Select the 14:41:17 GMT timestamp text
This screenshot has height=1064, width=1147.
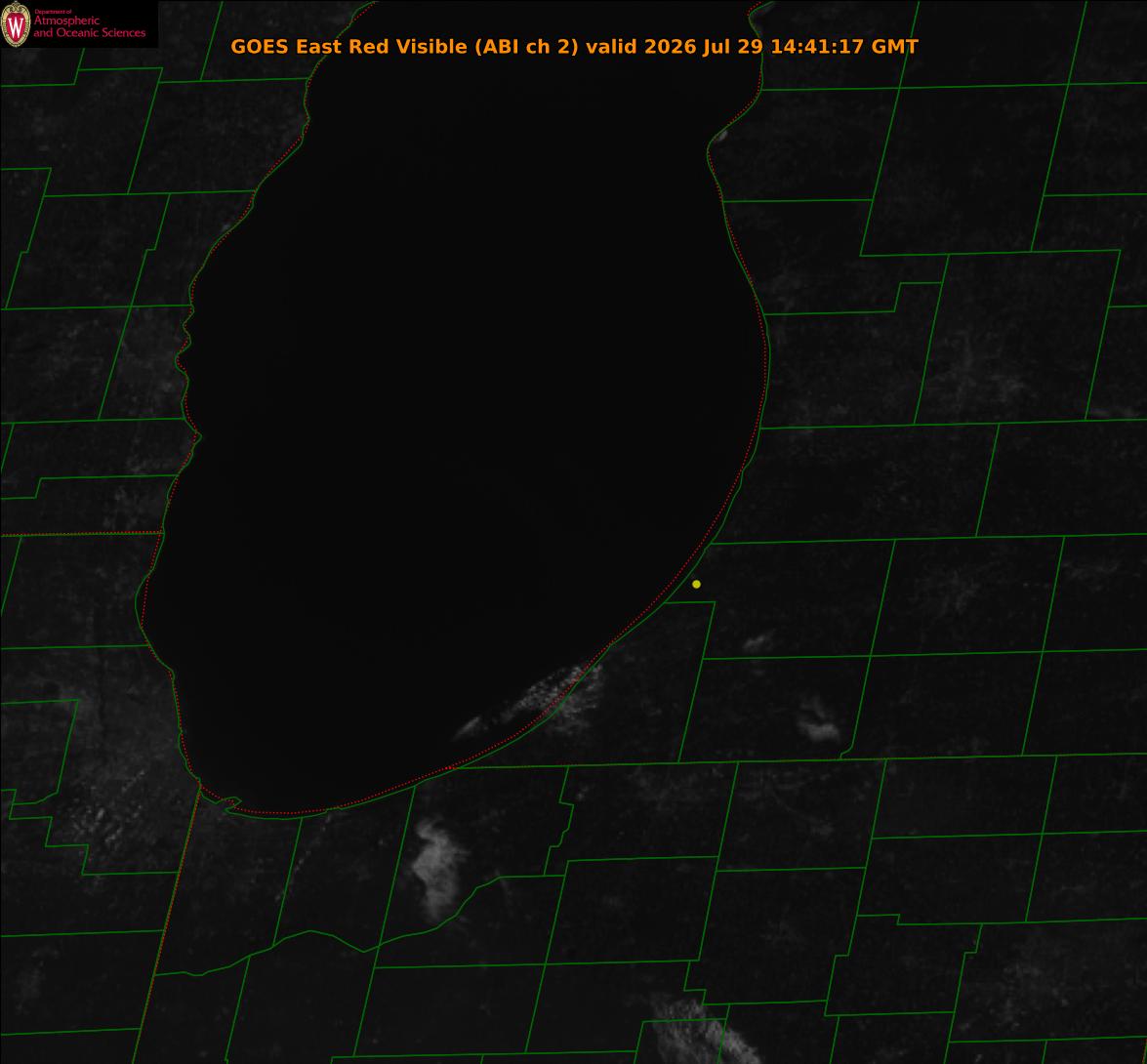[844, 46]
